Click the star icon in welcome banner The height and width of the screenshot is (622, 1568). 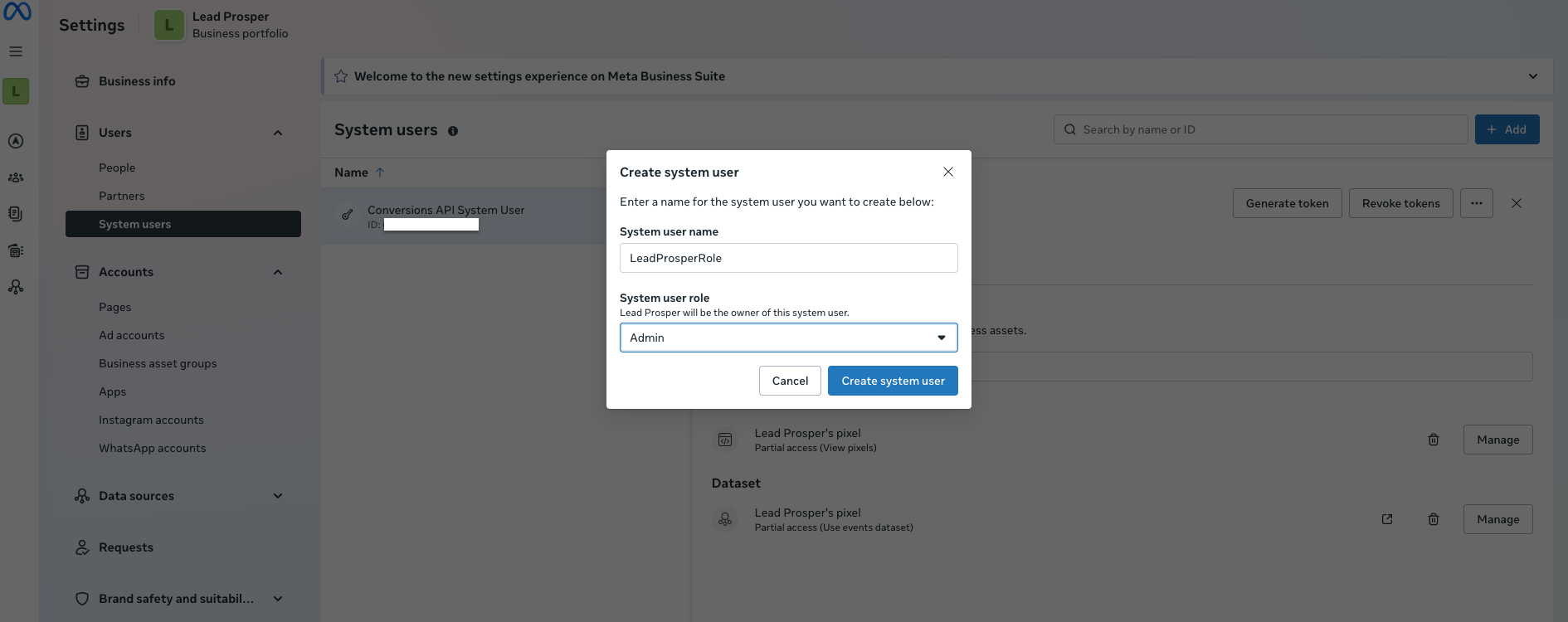tap(341, 76)
